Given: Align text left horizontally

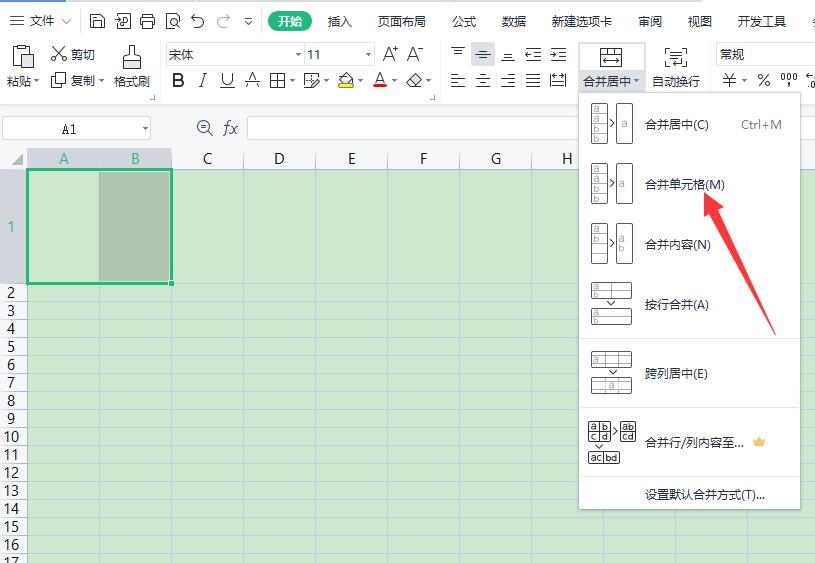Looking at the screenshot, I should 458,80.
